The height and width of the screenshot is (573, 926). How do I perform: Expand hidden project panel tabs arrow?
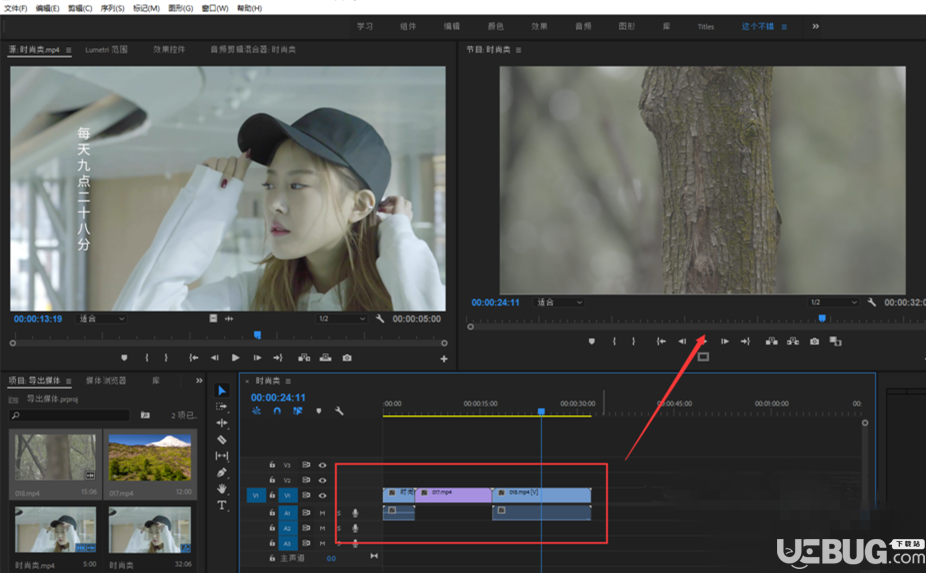[x=199, y=380]
